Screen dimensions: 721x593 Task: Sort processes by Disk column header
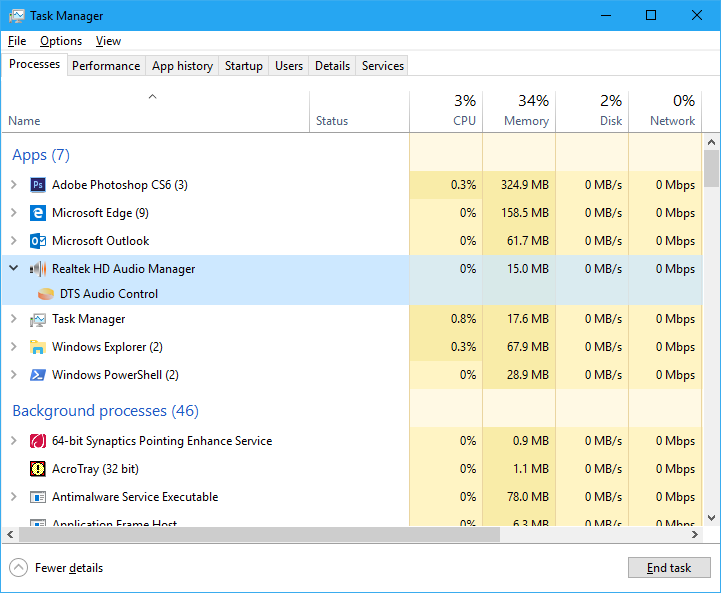coord(592,112)
